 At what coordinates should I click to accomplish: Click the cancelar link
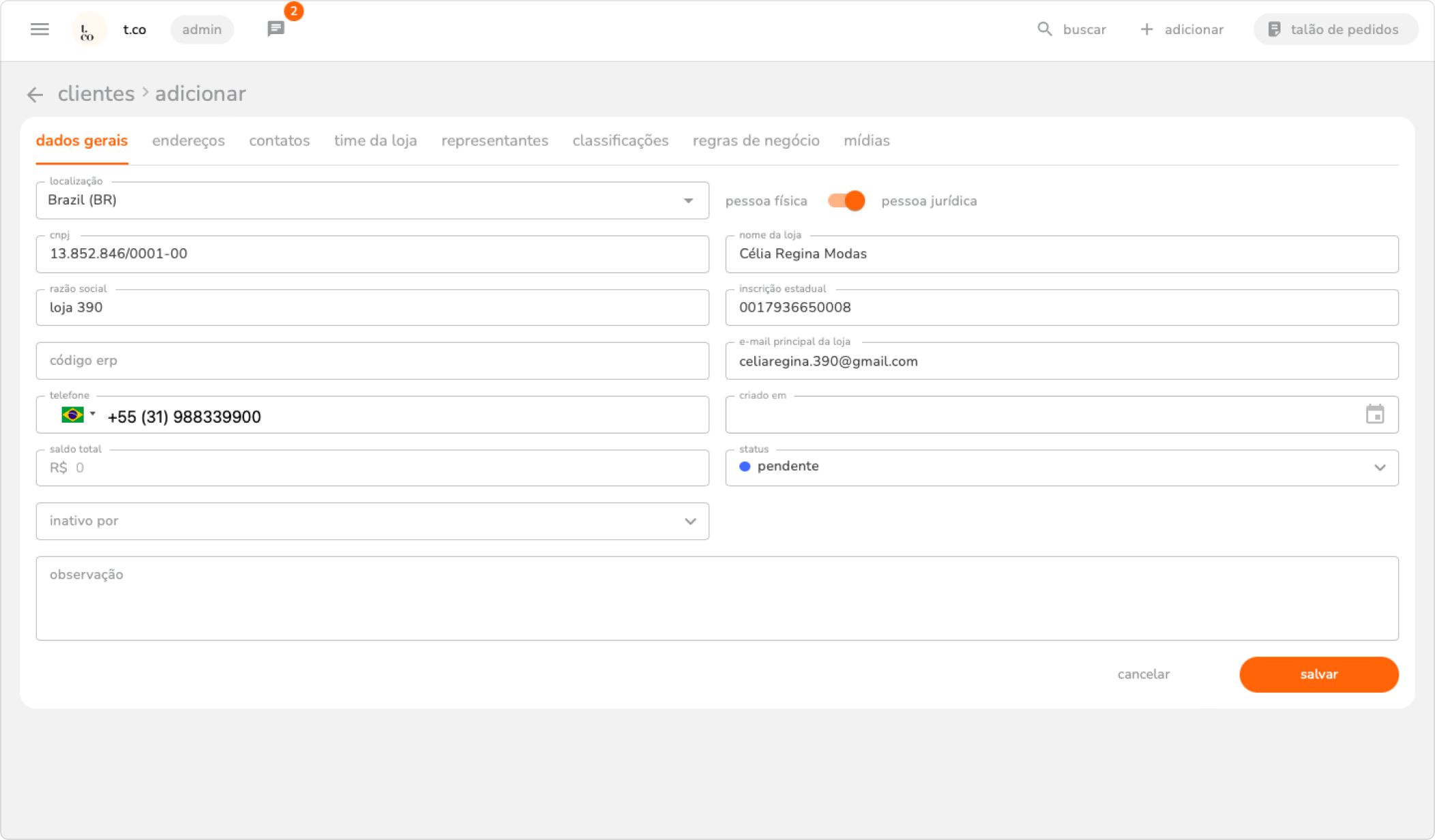coord(1143,674)
